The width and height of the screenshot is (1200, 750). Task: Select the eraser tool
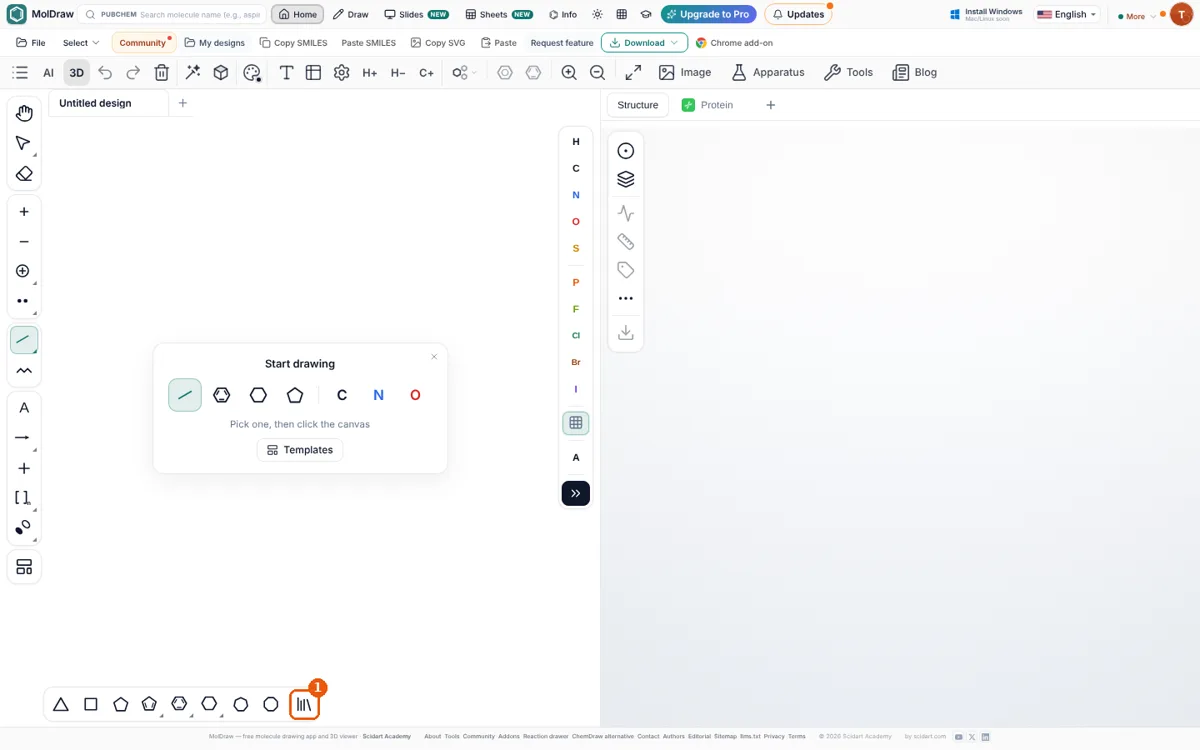(x=24, y=174)
